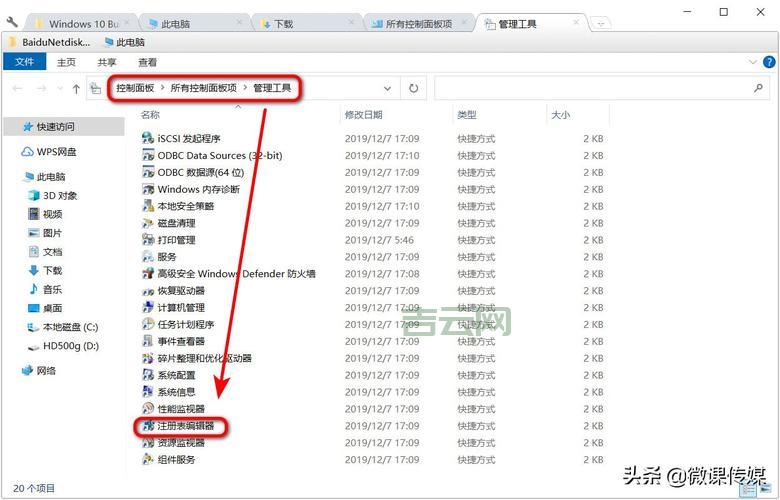
Task: Select 本地磁盘 (C:) in the navigation pane
Action: tap(63, 327)
